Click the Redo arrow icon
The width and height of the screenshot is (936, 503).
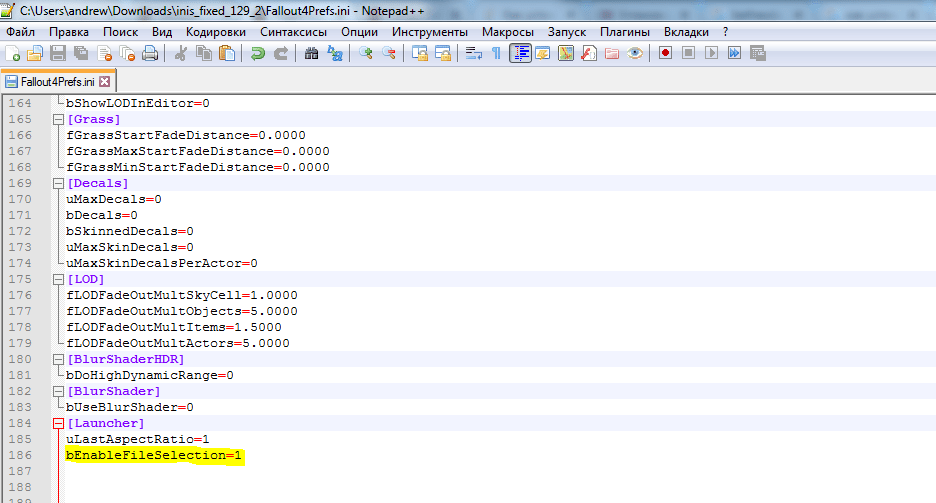pos(281,54)
